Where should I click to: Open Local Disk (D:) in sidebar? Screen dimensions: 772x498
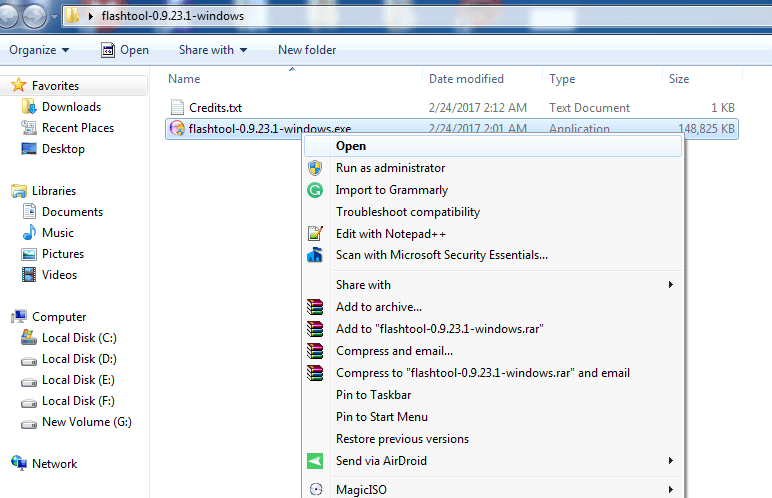79,359
